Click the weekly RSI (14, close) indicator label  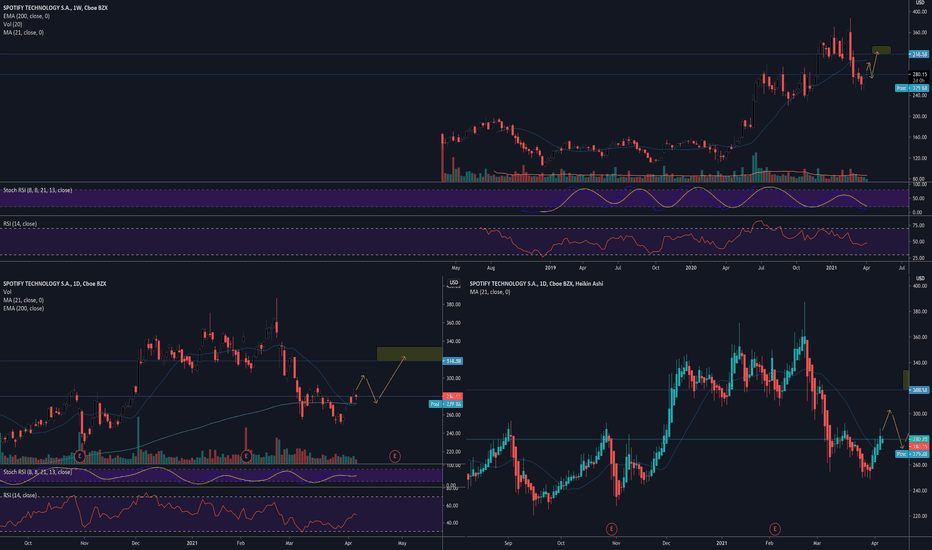[20, 224]
